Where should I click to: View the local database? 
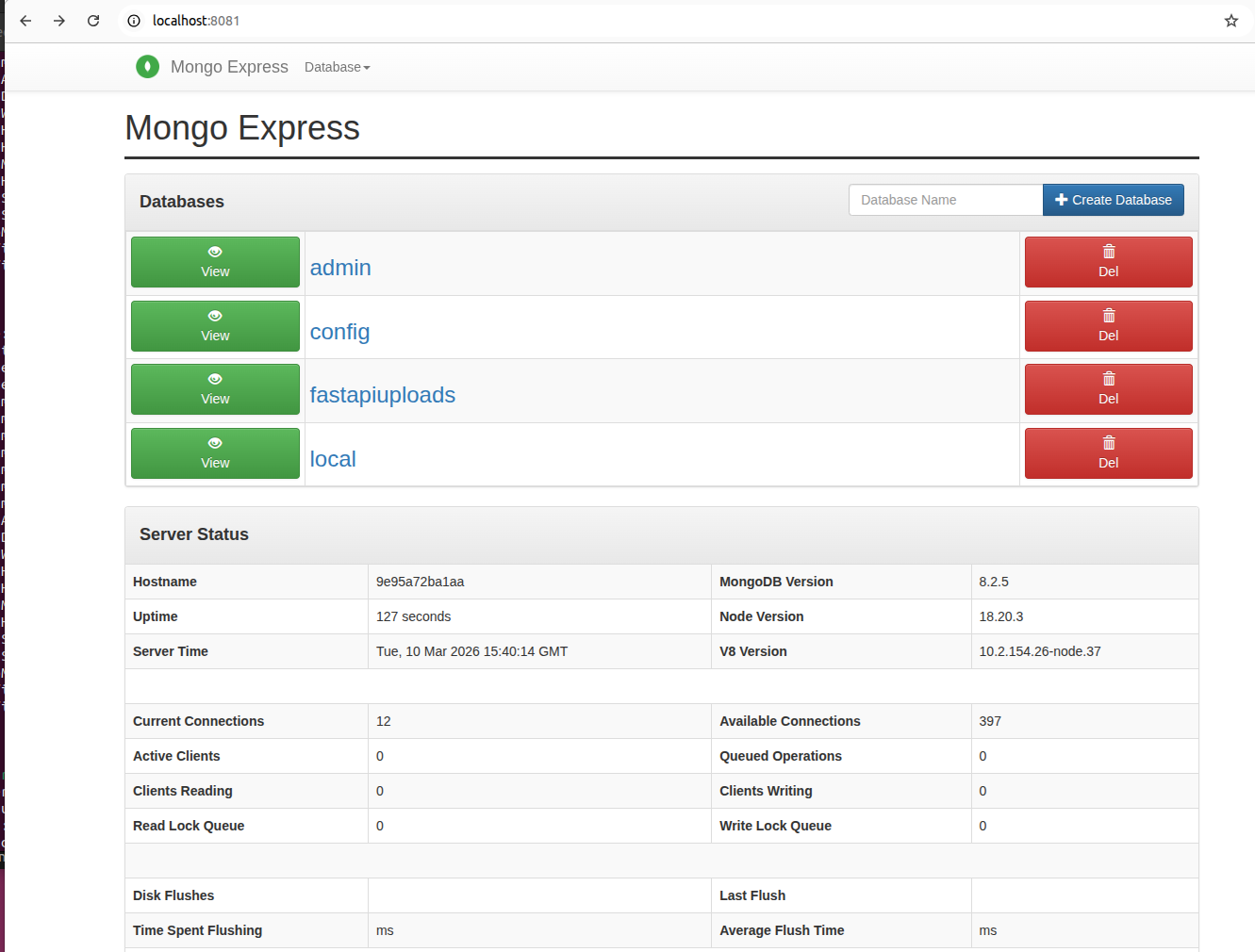click(x=215, y=453)
